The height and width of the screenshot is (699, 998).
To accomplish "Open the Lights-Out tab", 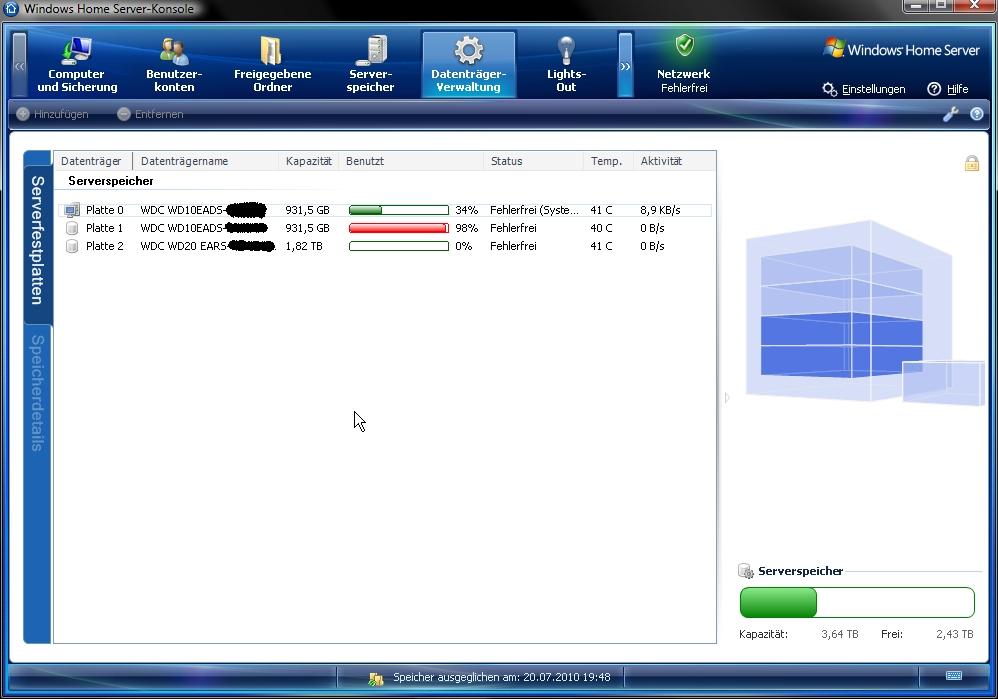I will [x=566, y=65].
